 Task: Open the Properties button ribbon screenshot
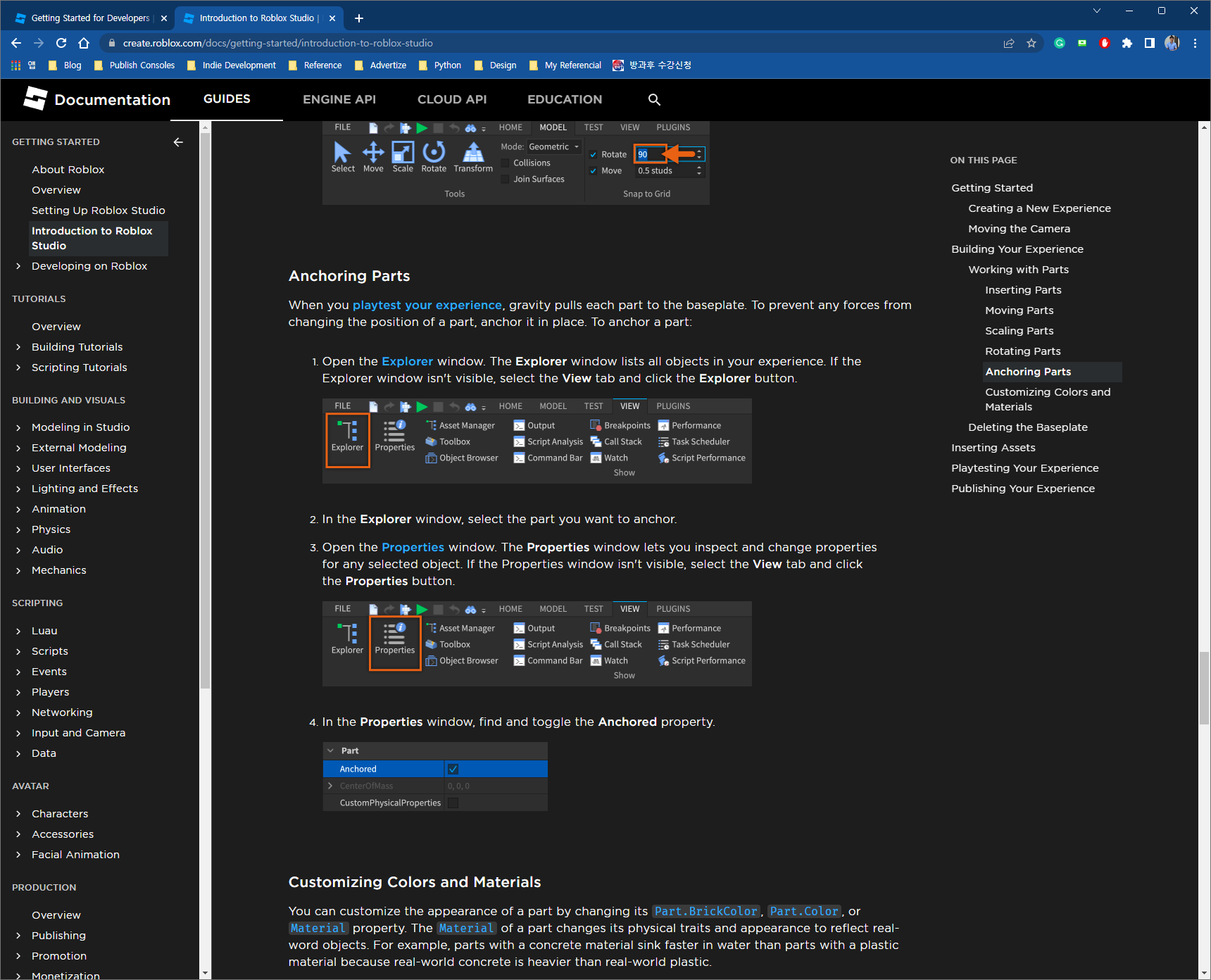coord(537,643)
